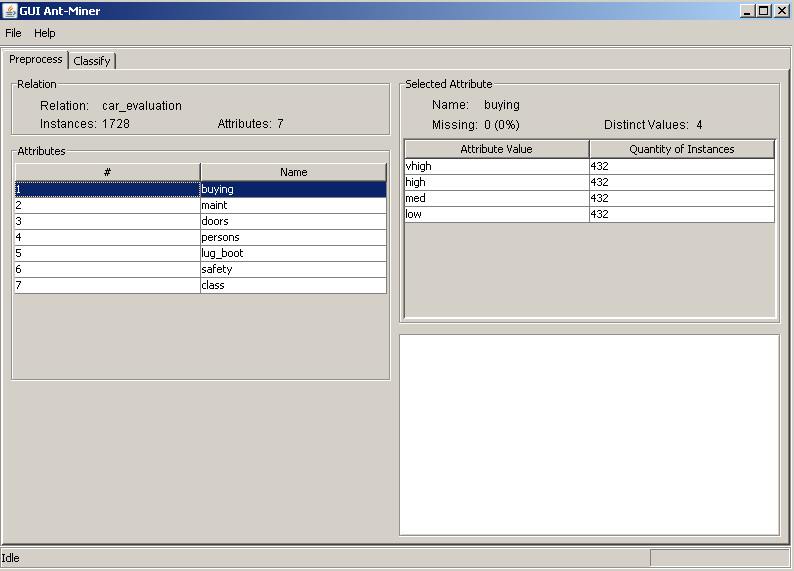Click the Java icon in title bar

coord(10,11)
